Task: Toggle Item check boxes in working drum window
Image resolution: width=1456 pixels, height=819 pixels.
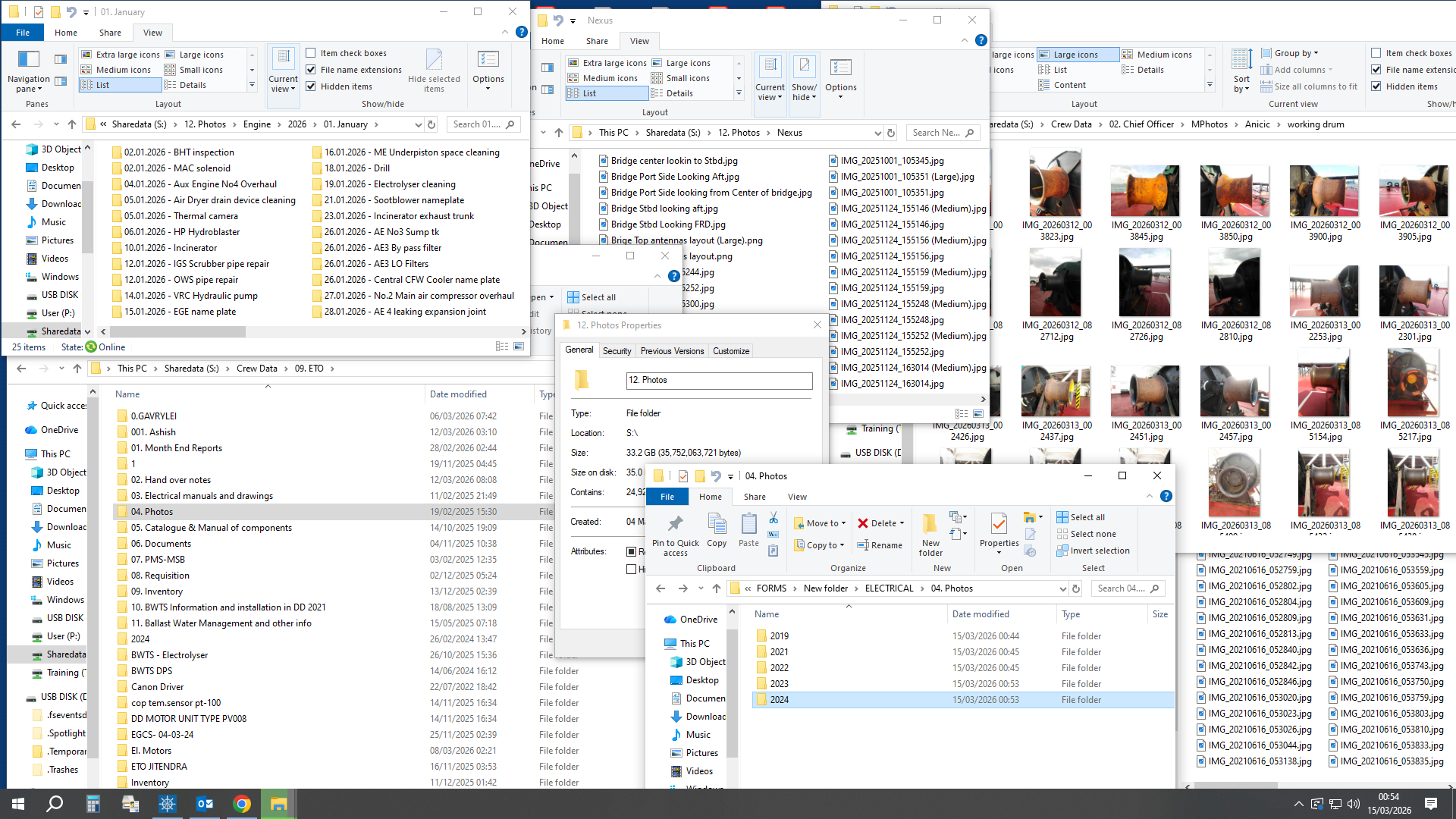Action: click(1376, 53)
